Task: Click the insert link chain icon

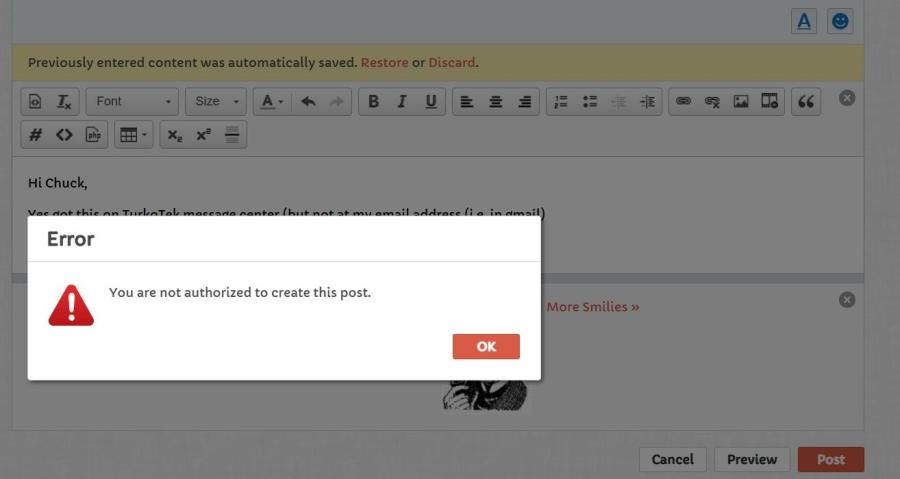Action: pos(683,102)
